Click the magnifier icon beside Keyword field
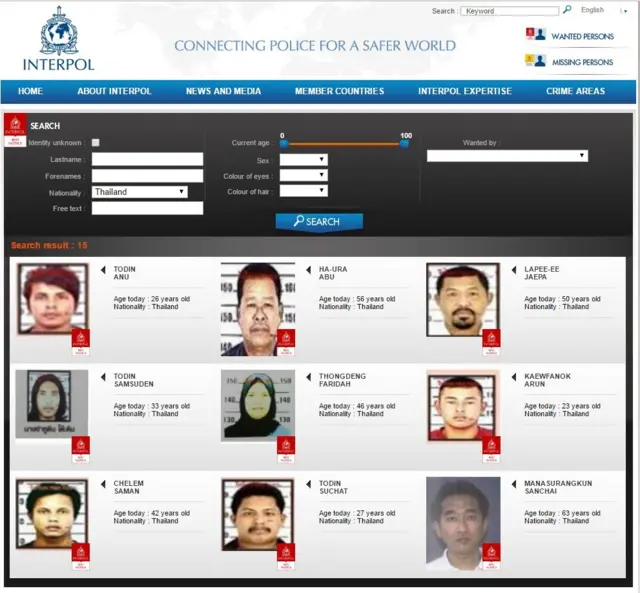The image size is (640, 593). pyautogui.click(x=567, y=10)
